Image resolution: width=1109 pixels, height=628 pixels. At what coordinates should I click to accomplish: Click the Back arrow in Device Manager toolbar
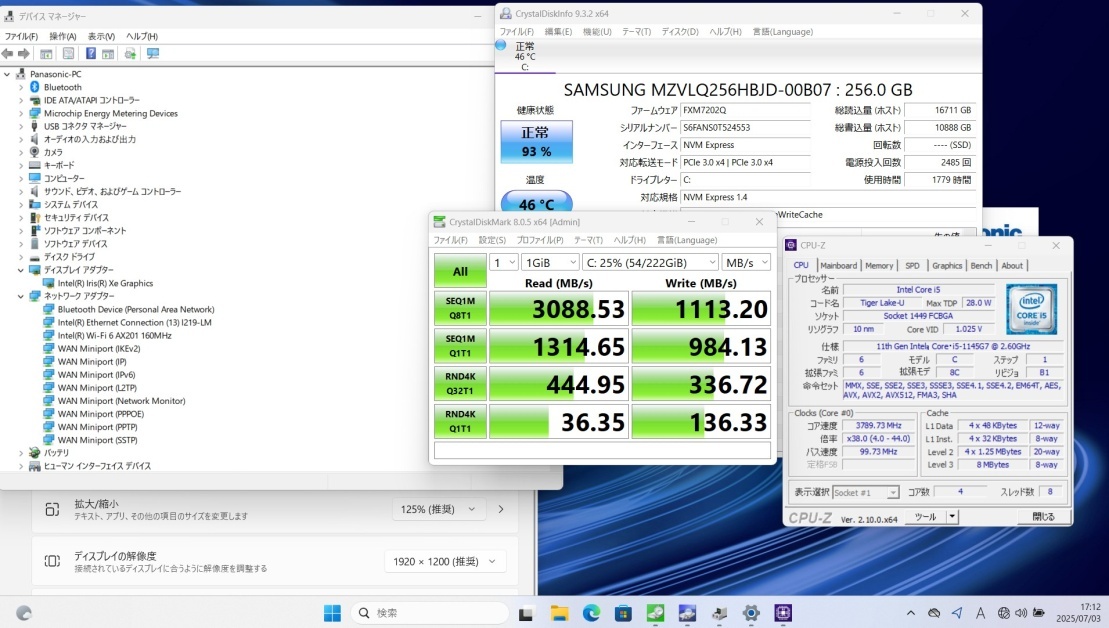(8, 54)
